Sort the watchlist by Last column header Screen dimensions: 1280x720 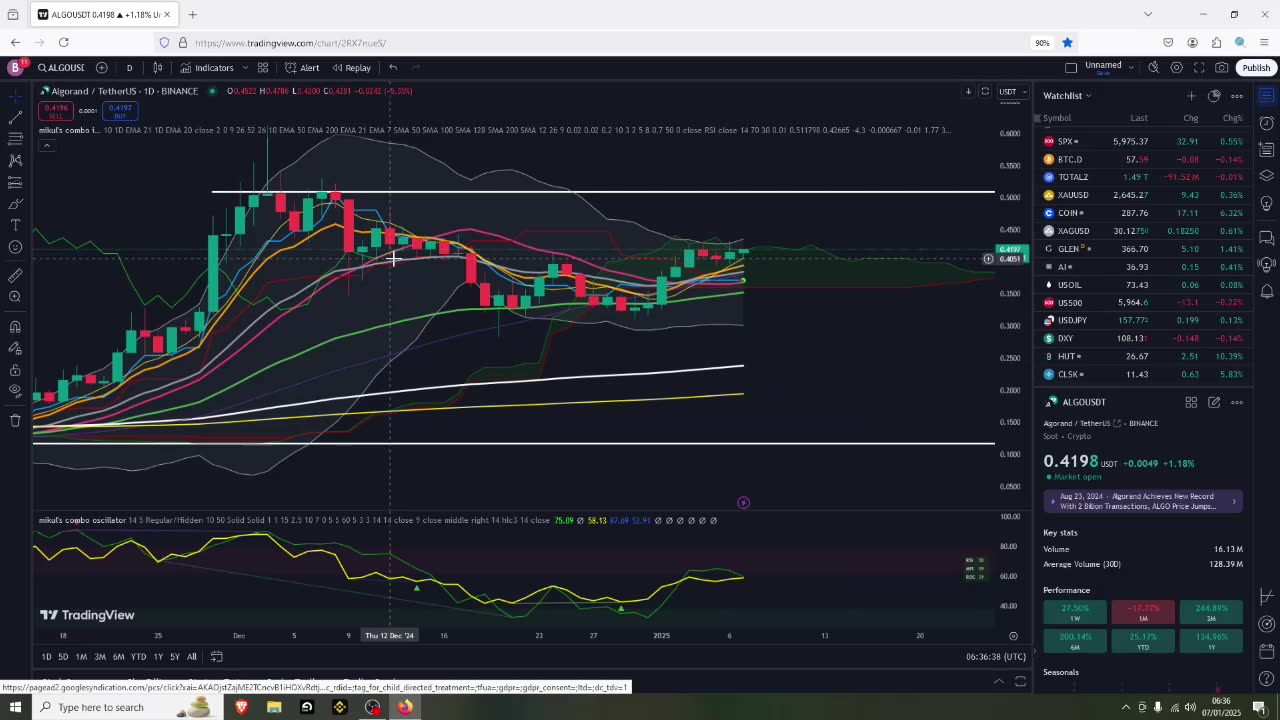click(x=1139, y=118)
